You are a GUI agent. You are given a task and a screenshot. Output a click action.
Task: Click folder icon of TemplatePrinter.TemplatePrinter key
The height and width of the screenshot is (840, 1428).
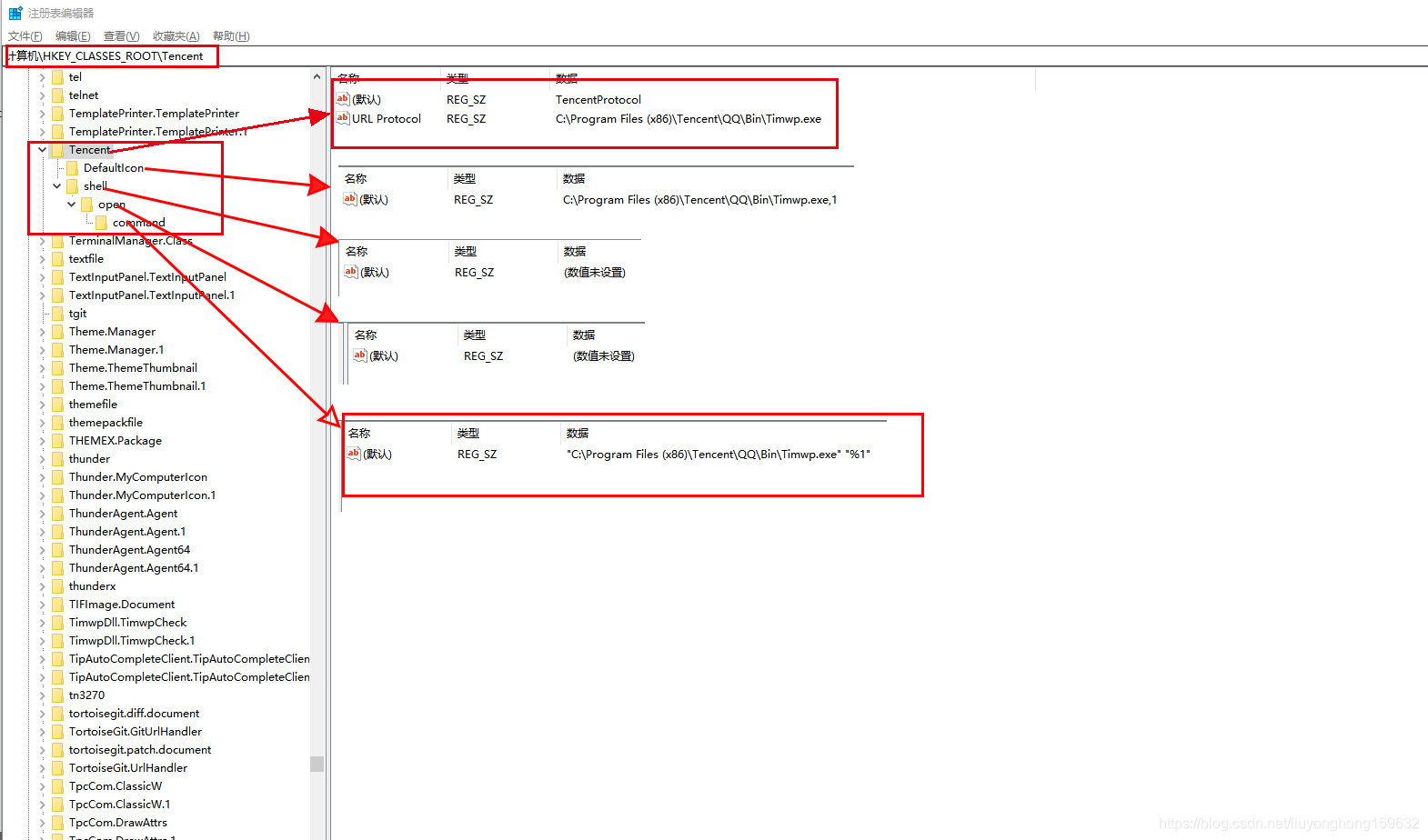pos(58,114)
